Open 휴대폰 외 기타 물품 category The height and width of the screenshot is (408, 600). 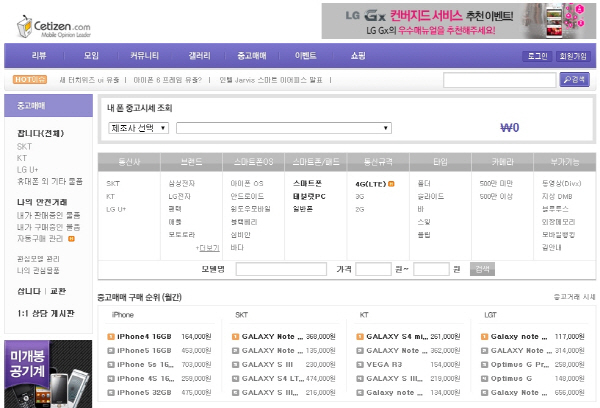50,181
